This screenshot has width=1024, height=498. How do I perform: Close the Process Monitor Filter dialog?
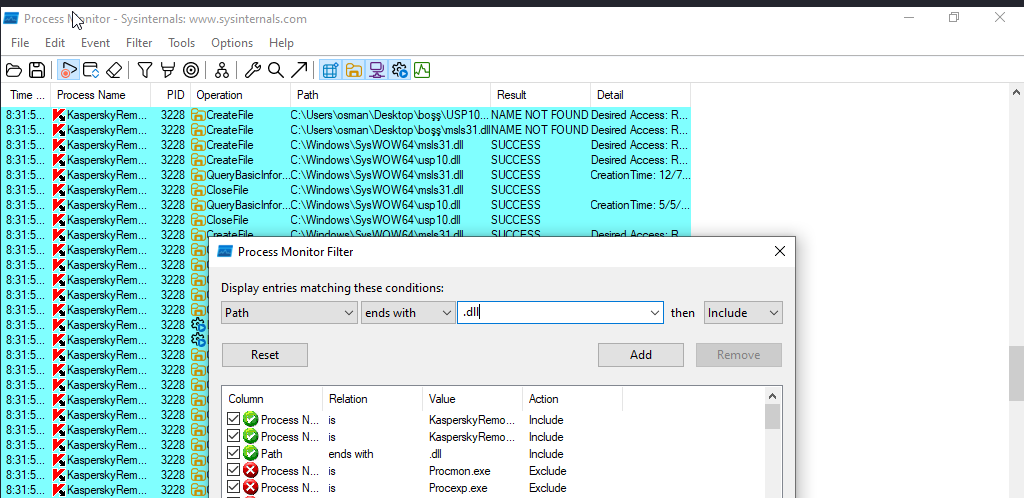(x=779, y=251)
